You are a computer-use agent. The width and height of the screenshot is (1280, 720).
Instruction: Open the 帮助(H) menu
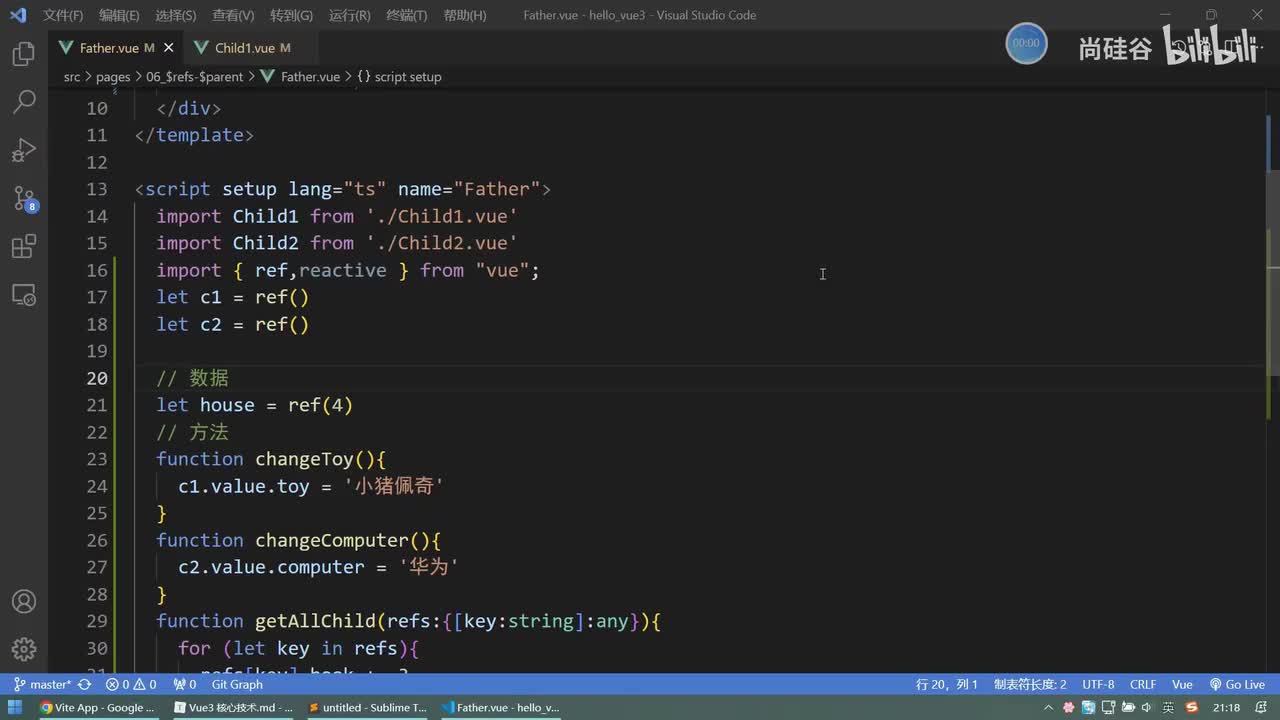464,15
